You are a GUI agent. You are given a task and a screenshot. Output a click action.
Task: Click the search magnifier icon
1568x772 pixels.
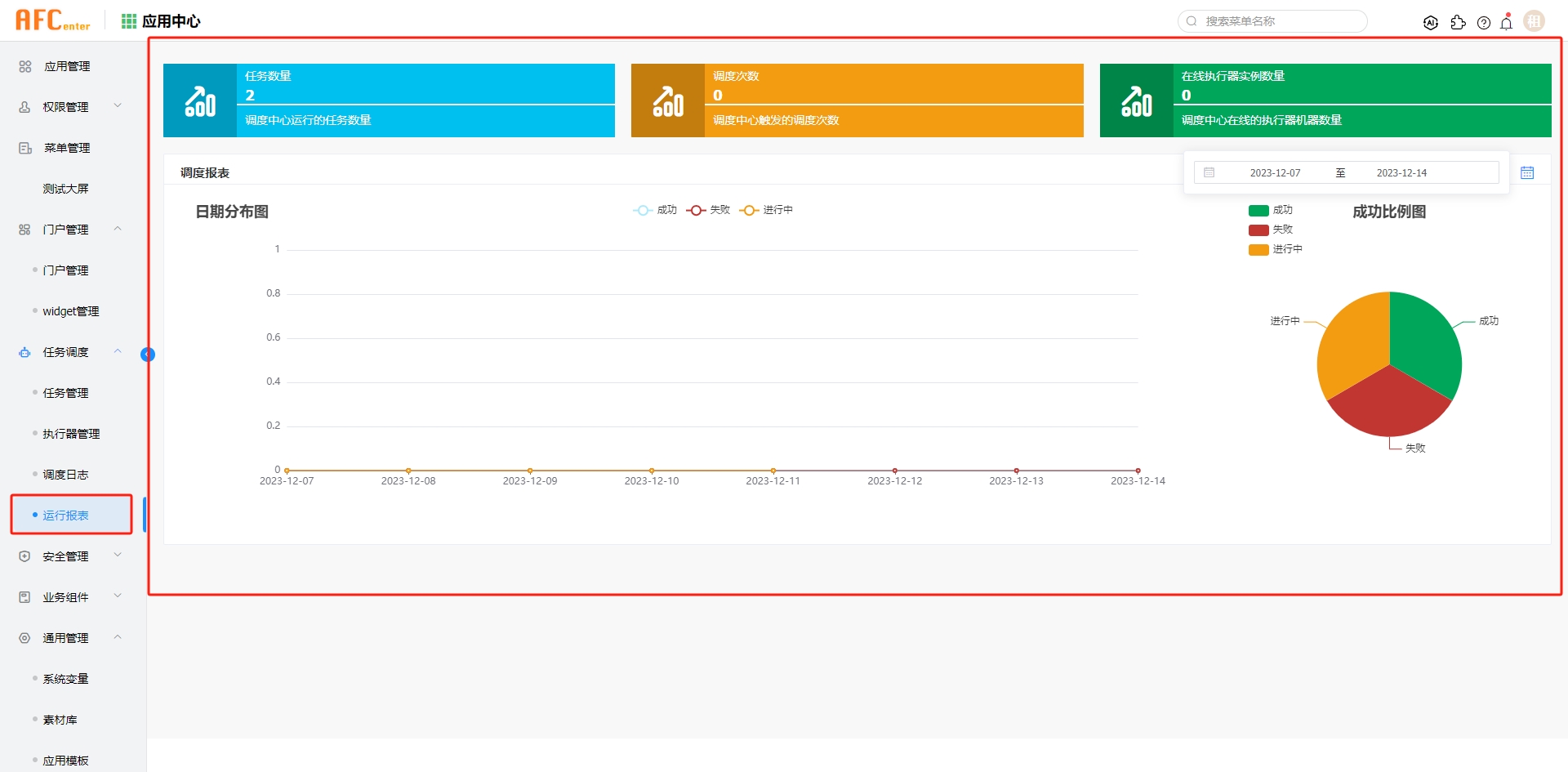pyautogui.click(x=1192, y=21)
